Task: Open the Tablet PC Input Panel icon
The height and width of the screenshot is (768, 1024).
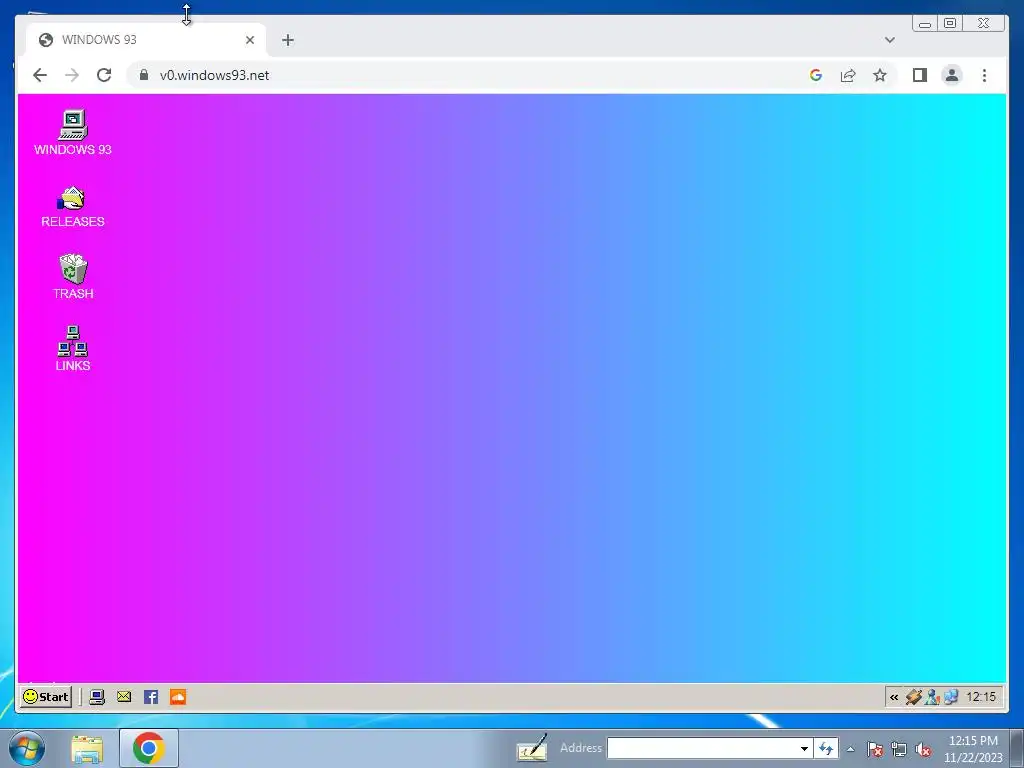Action: tap(532, 748)
